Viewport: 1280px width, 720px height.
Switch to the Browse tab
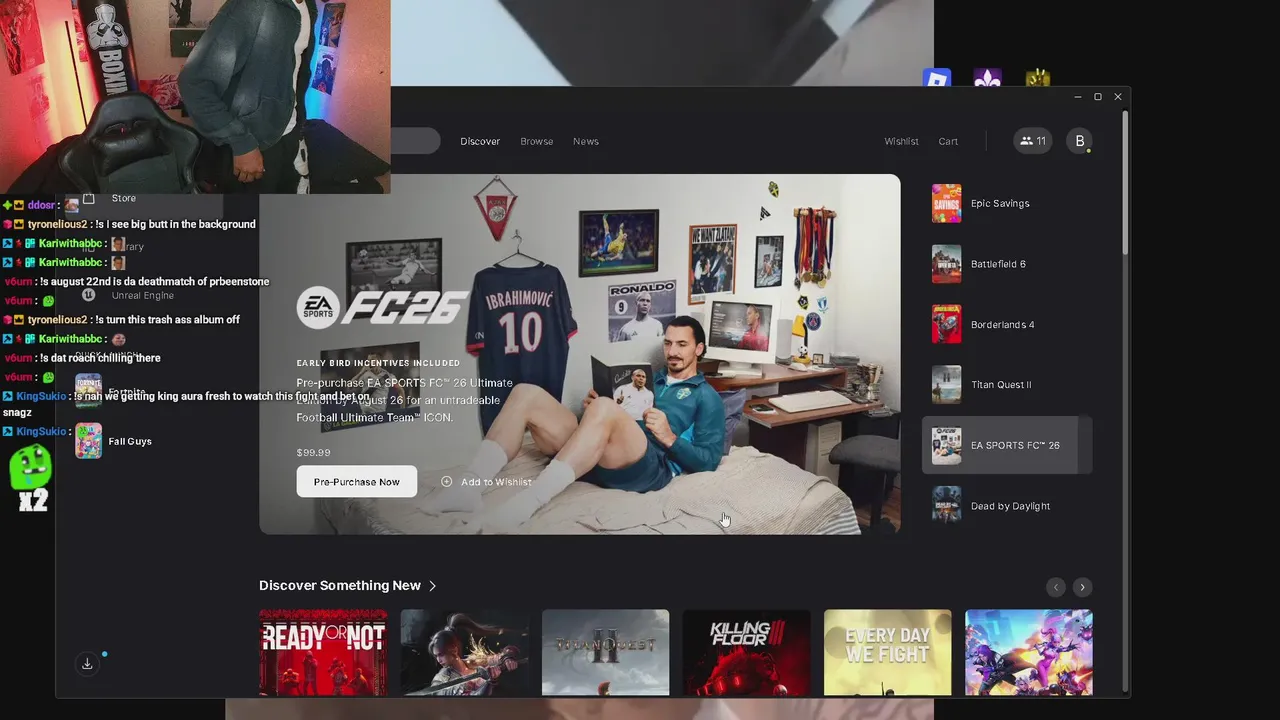click(x=536, y=141)
